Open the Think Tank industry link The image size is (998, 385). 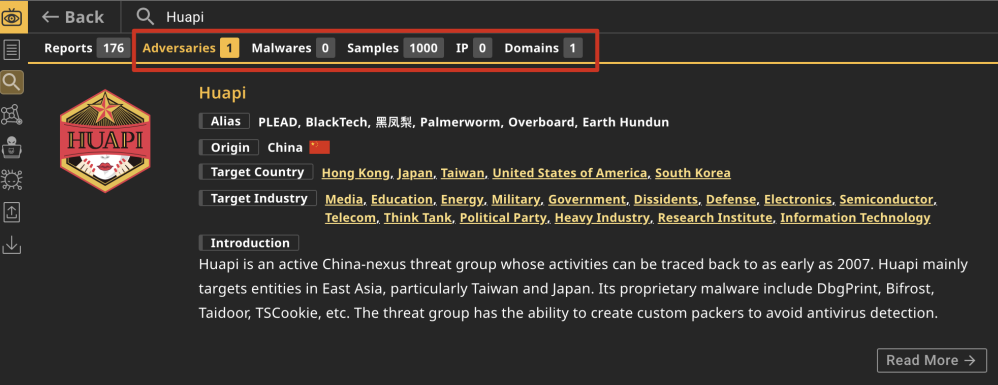[x=418, y=218]
